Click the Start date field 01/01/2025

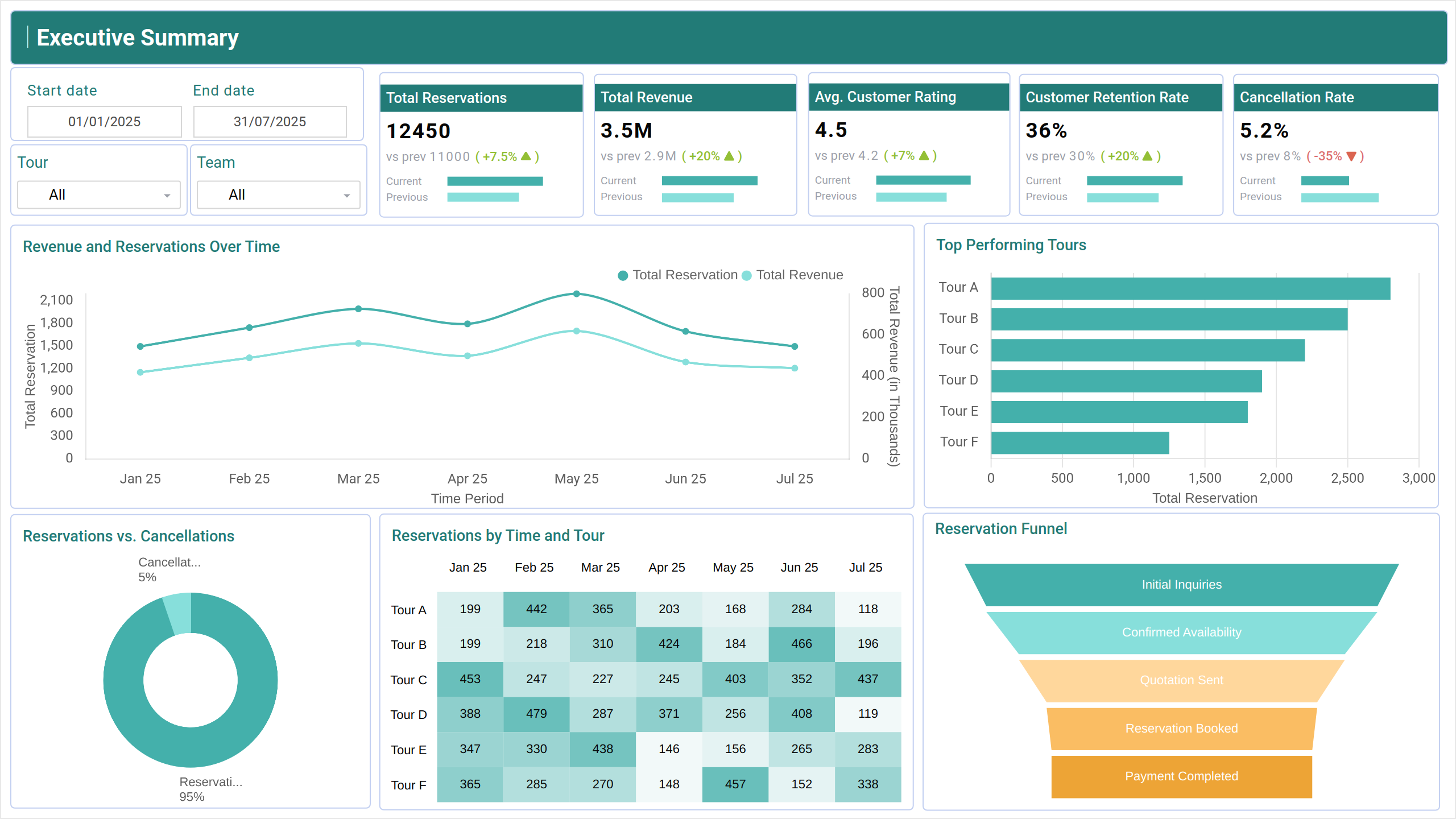point(105,121)
